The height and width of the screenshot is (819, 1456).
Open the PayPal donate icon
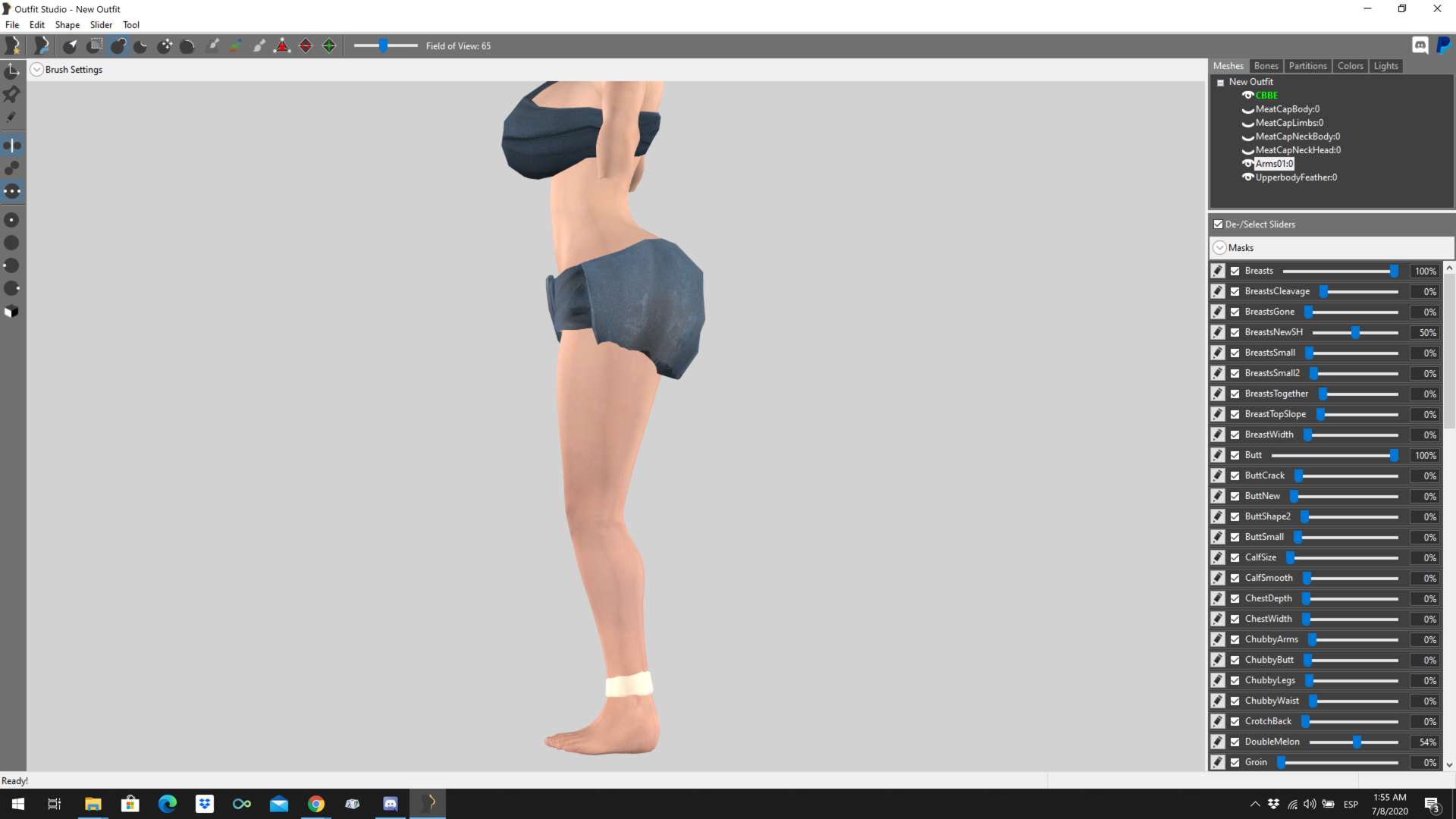[1444, 45]
